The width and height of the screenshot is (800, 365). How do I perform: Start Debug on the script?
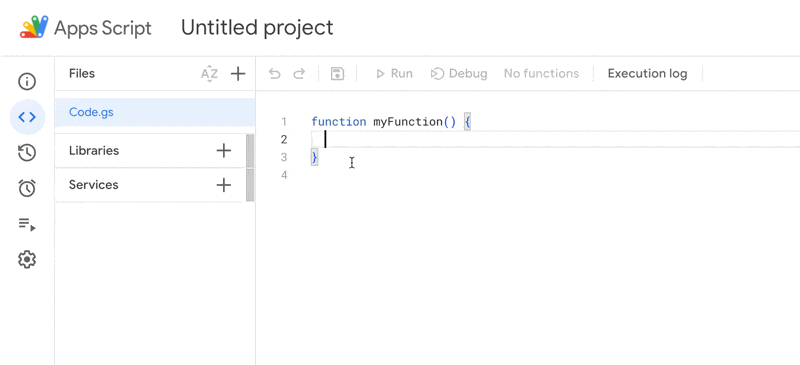pos(459,74)
